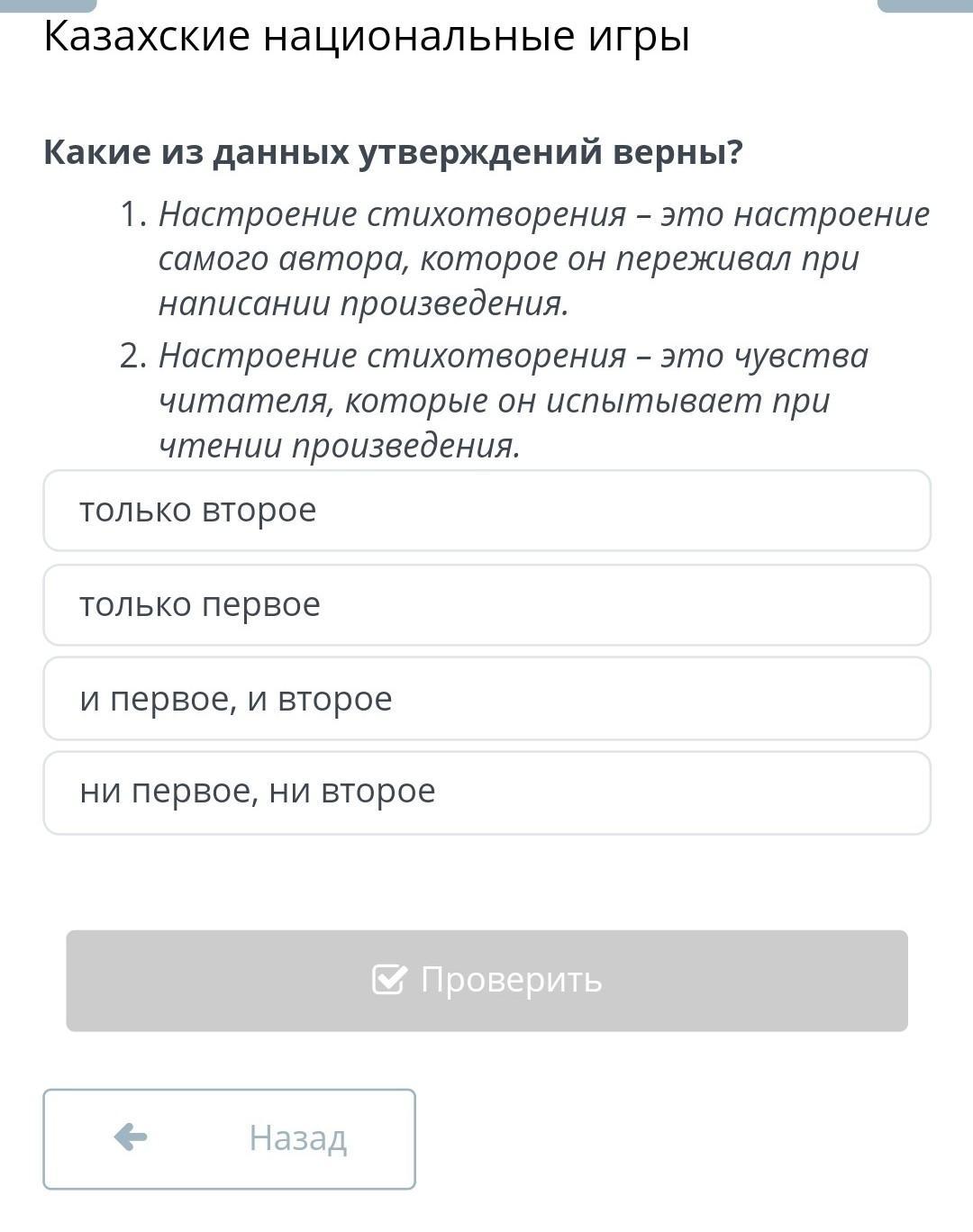Select the option "ни первое, ни второе"
Viewport: 973px width, 1232px height.
(x=486, y=793)
